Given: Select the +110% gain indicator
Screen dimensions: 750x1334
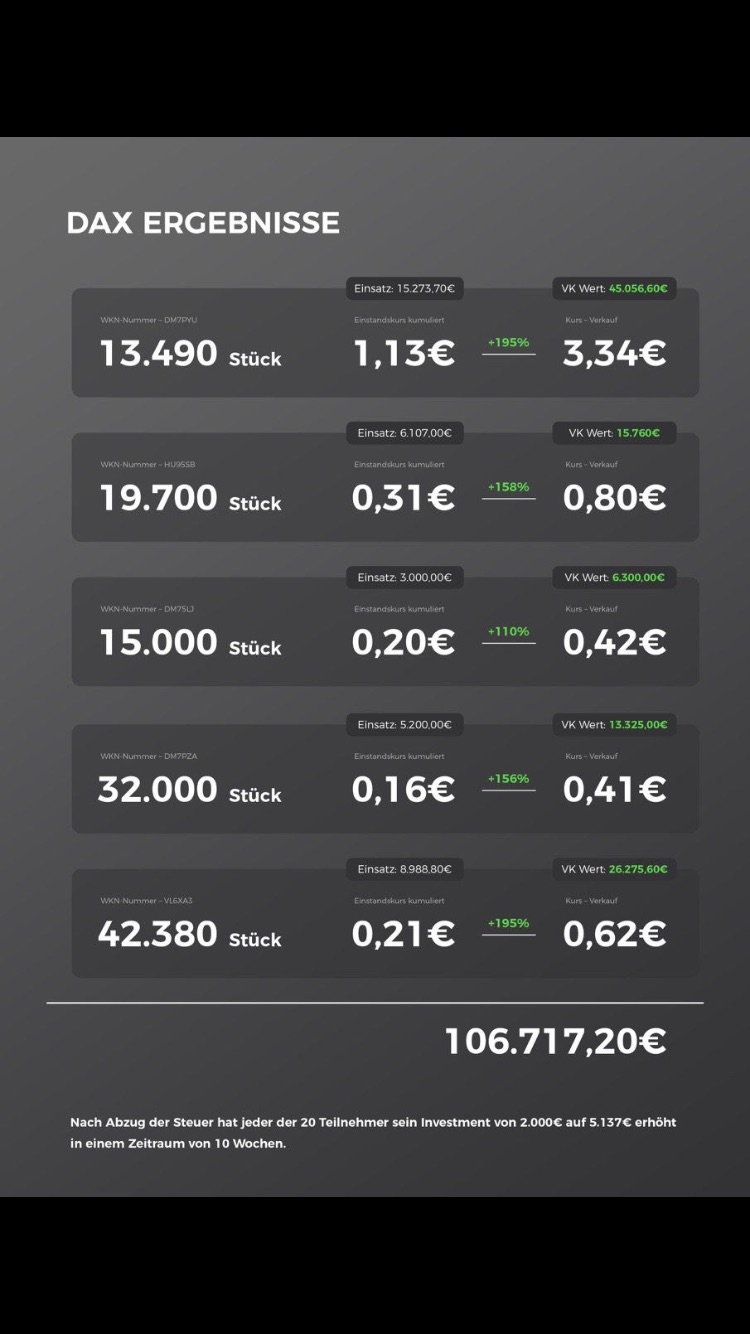Looking at the screenshot, I should (508, 632).
